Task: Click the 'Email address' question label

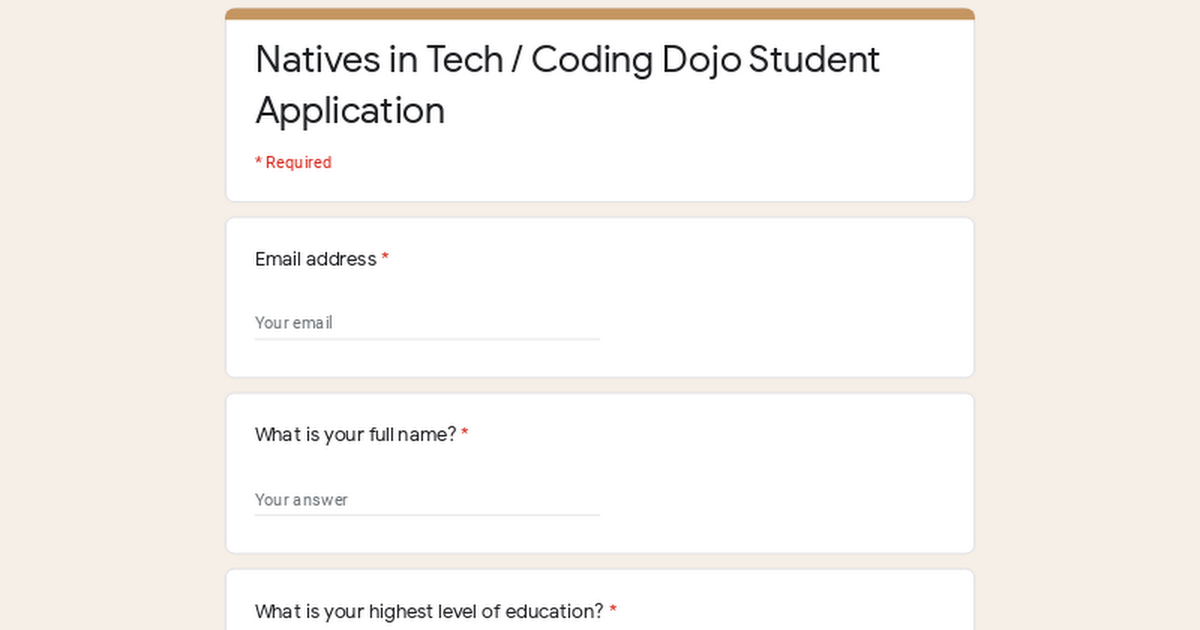Action: [315, 259]
